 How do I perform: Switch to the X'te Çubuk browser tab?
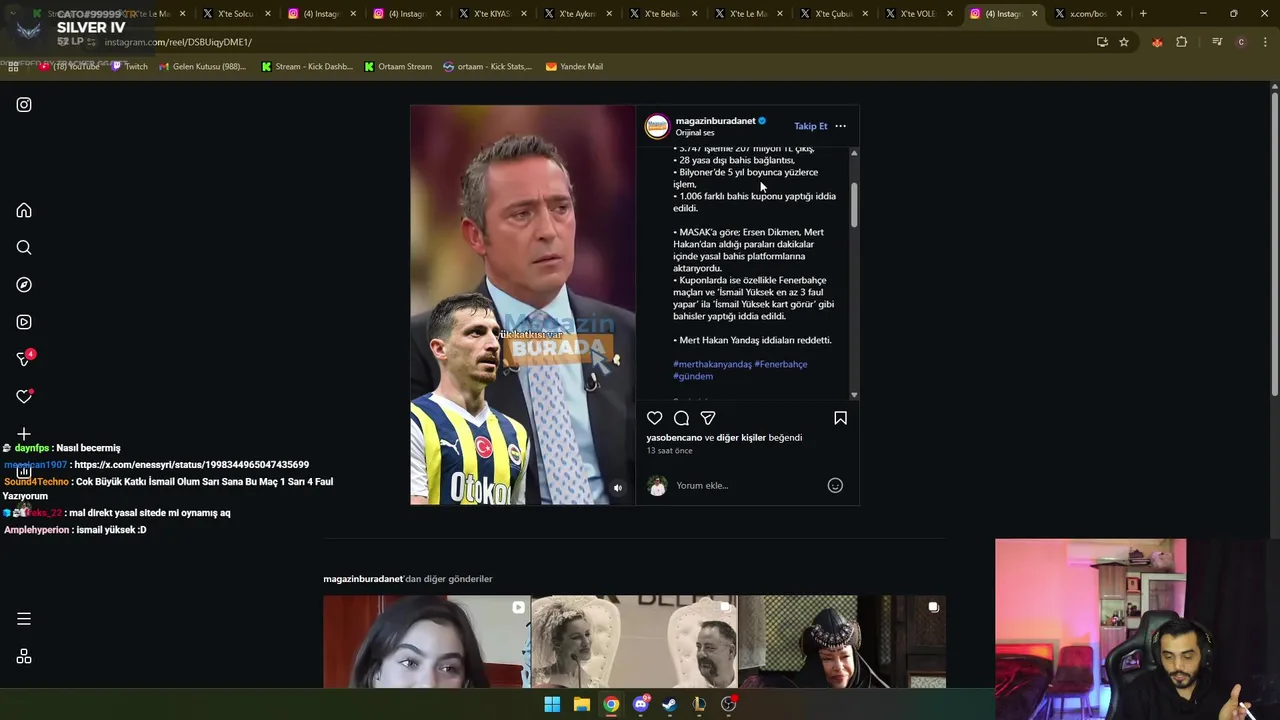(833, 14)
